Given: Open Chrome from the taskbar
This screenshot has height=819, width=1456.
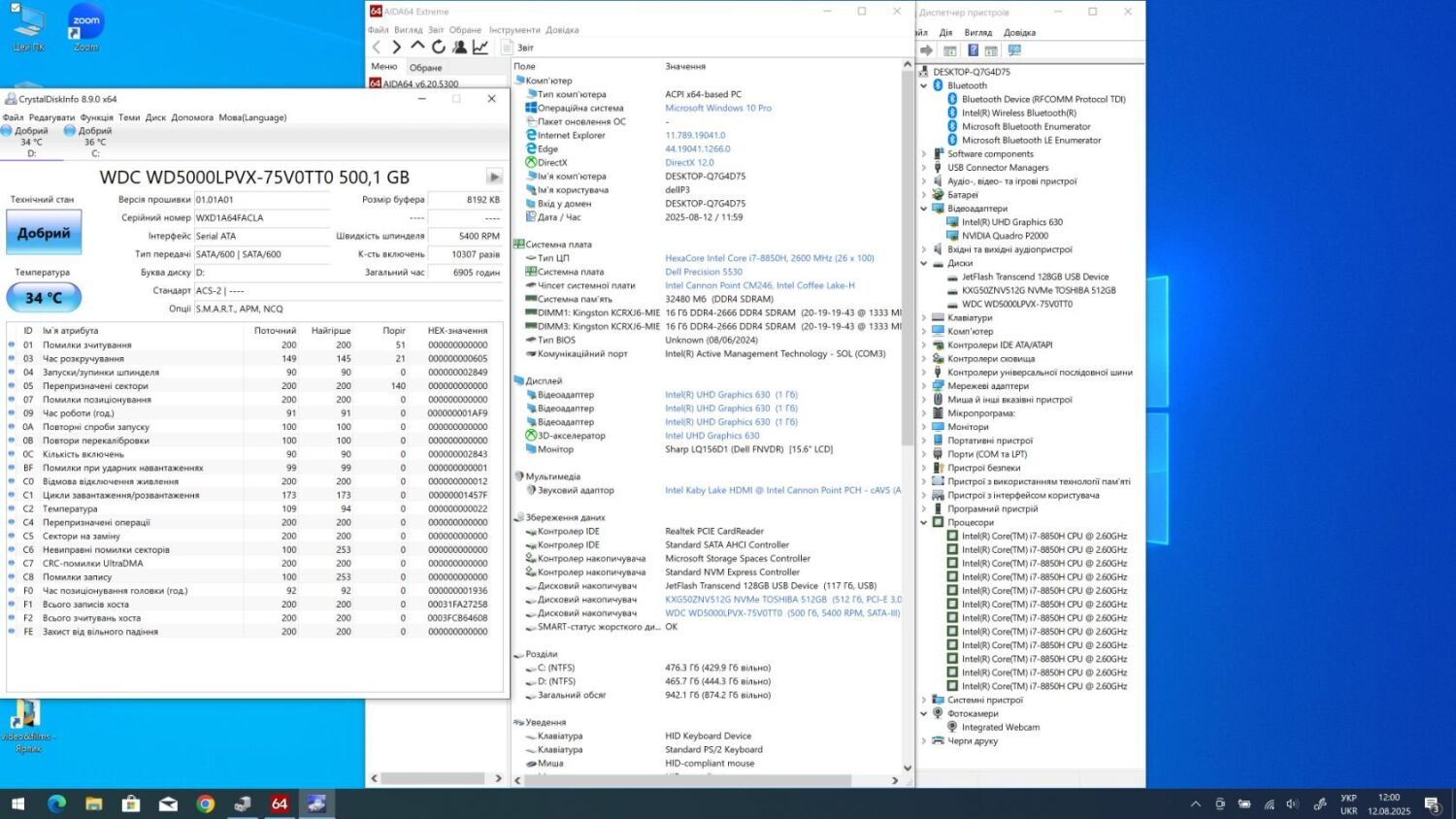Looking at the screenshot, I should click(x=205, y=803).
